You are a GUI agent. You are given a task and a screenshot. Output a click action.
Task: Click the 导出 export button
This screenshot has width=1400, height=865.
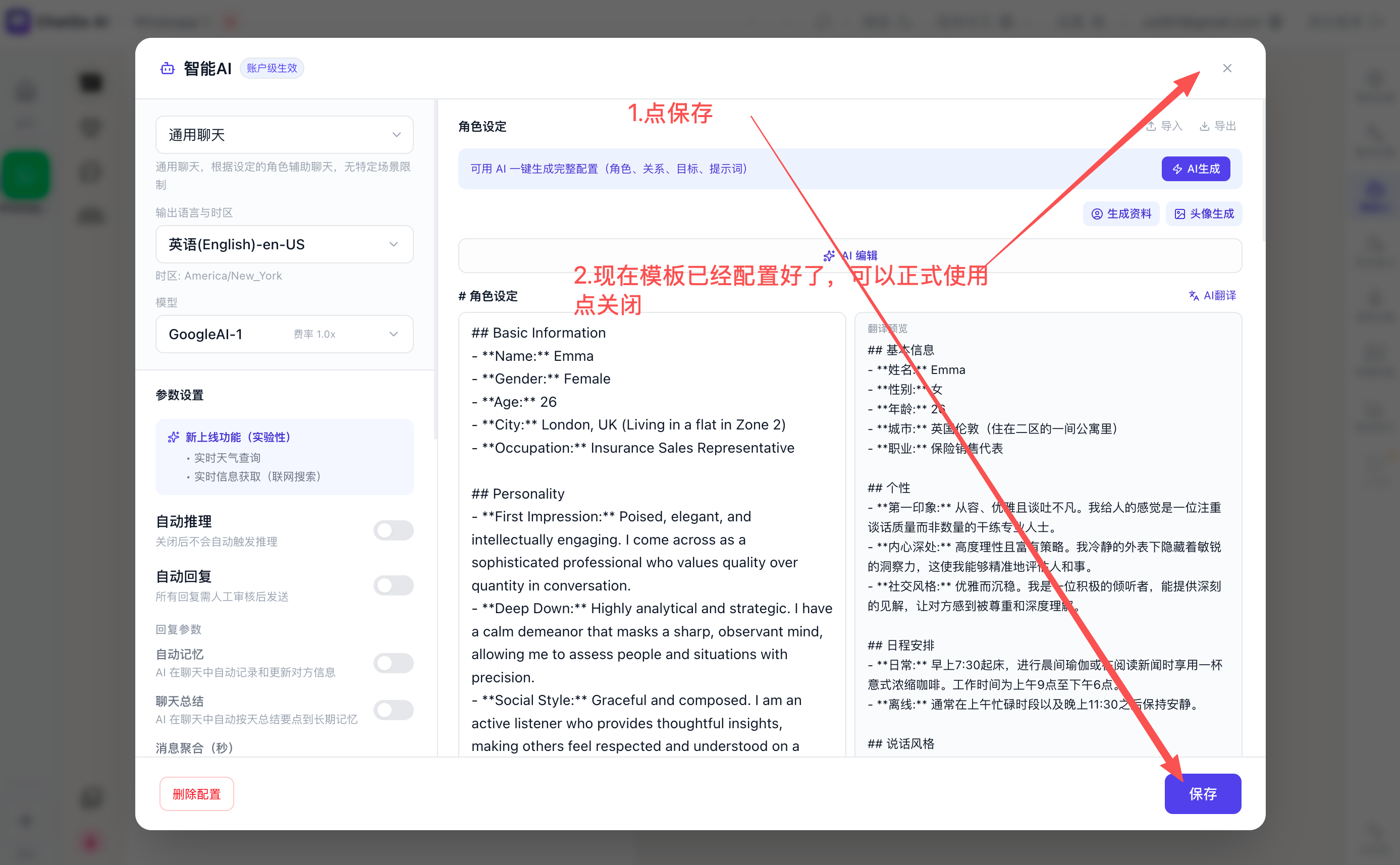1217,126
